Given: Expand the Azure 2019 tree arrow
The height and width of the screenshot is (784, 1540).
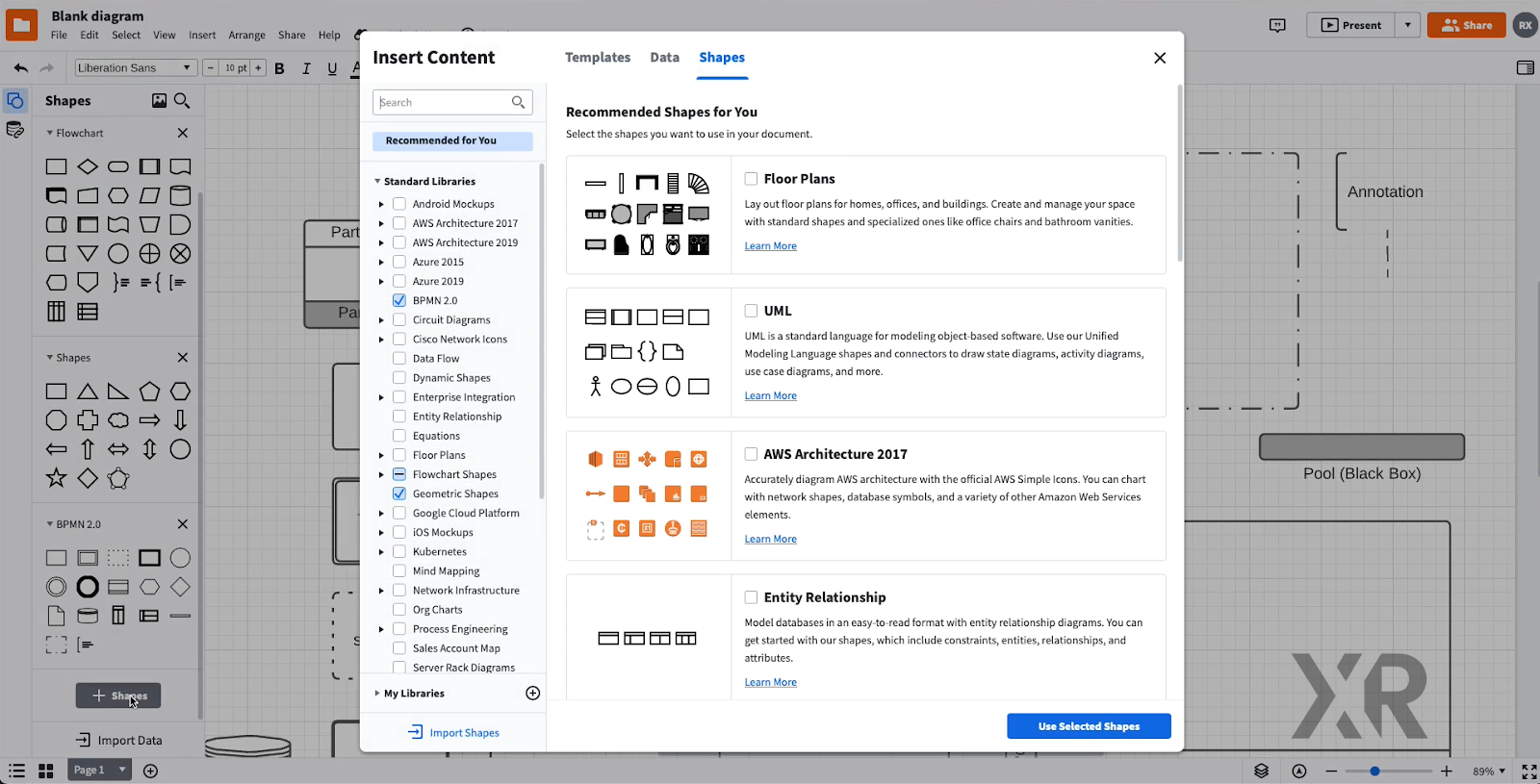Looking at the screenshot, I should pyautogui.click(x=381, y=281).
